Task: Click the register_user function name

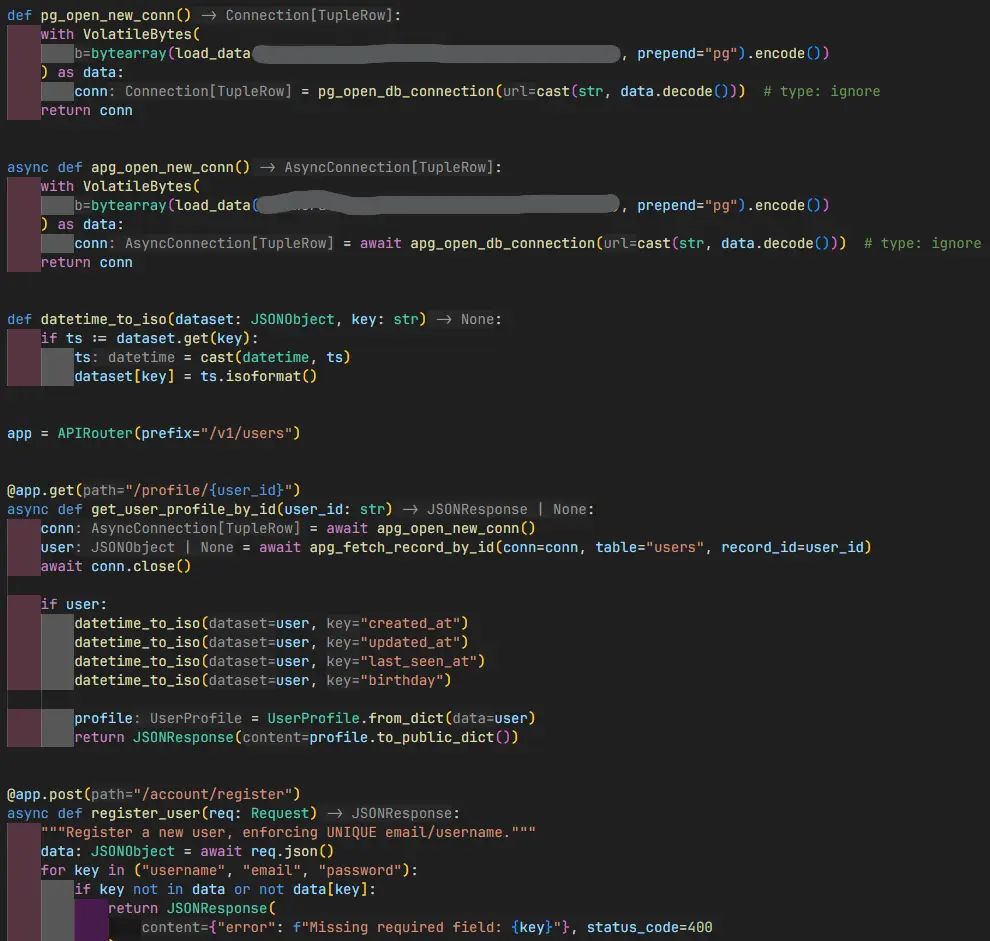Action: (145, 813)
